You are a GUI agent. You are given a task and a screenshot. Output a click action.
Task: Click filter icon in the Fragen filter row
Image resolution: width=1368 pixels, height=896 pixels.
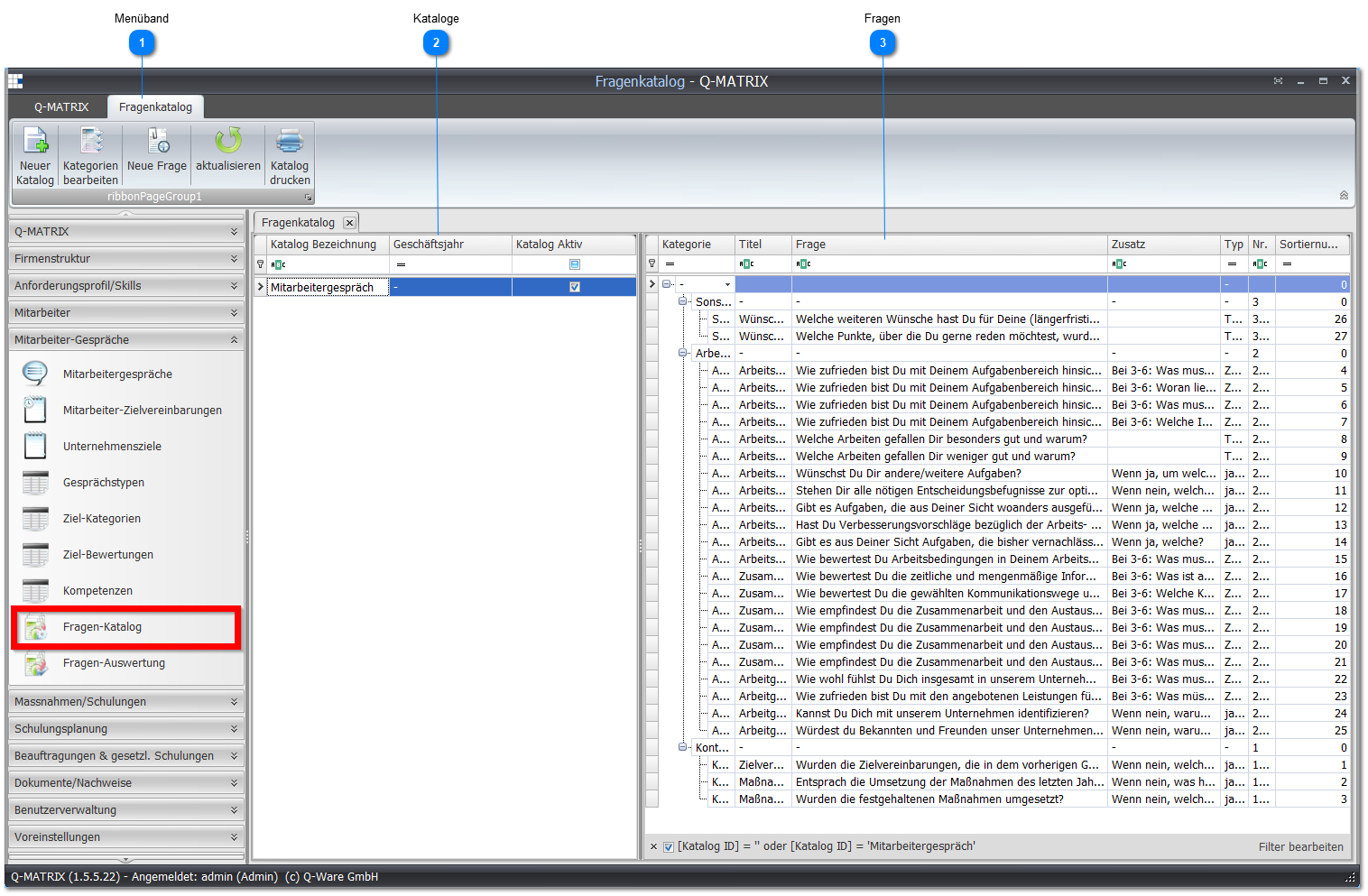click(x=652, y=263)
